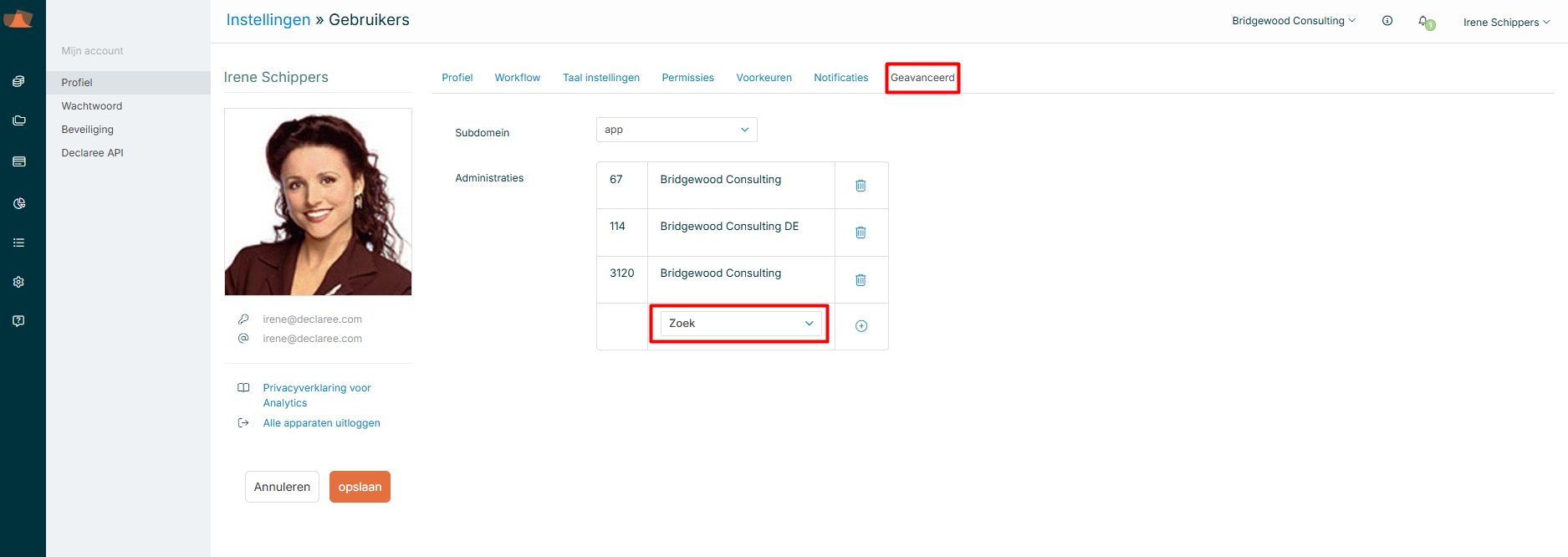
Task: Expand the Bridgewood Consulting organization switcher
Action: click(x=1293, y=21)
